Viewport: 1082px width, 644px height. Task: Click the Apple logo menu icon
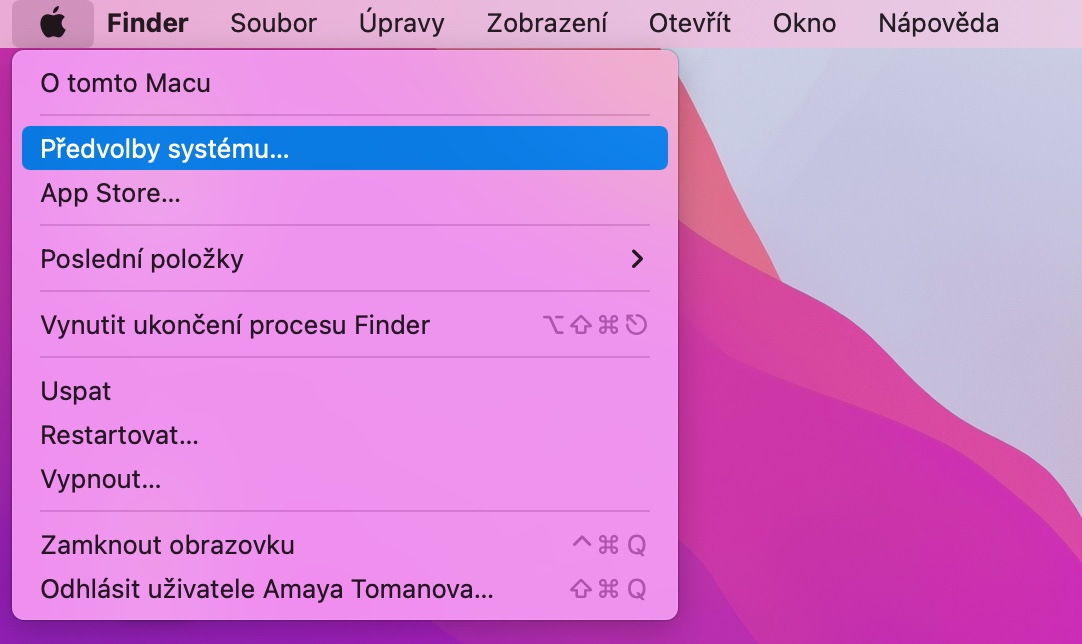tap(53, 23)
